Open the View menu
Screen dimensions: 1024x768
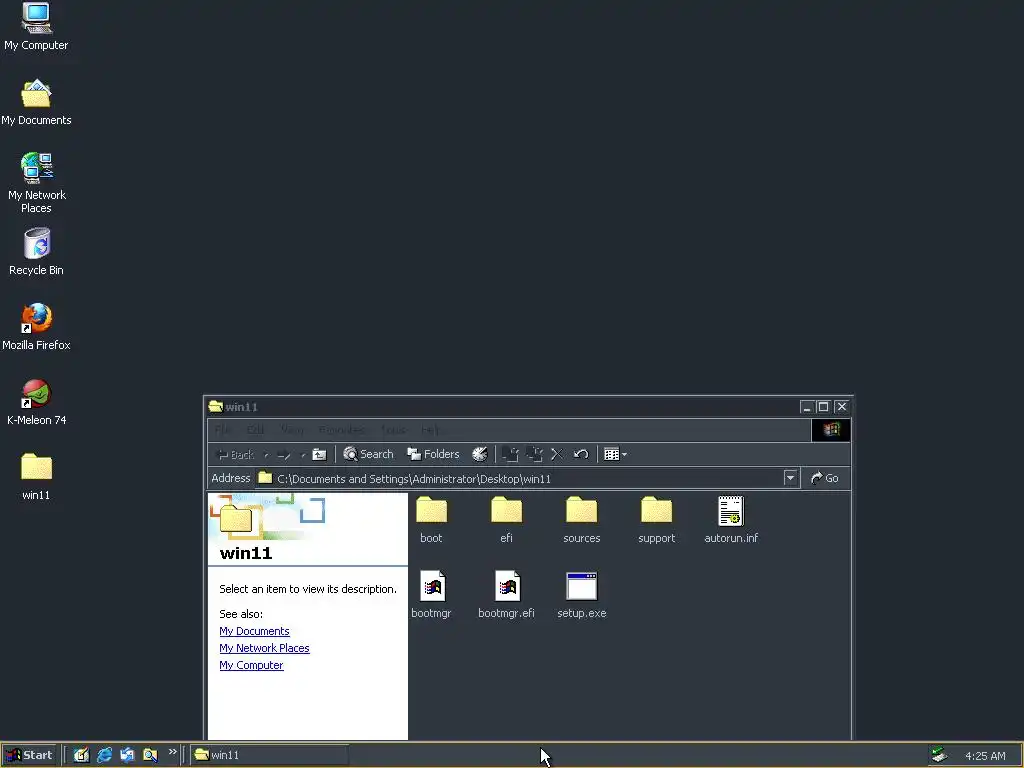pyautogui.click(x=292, y=430)
